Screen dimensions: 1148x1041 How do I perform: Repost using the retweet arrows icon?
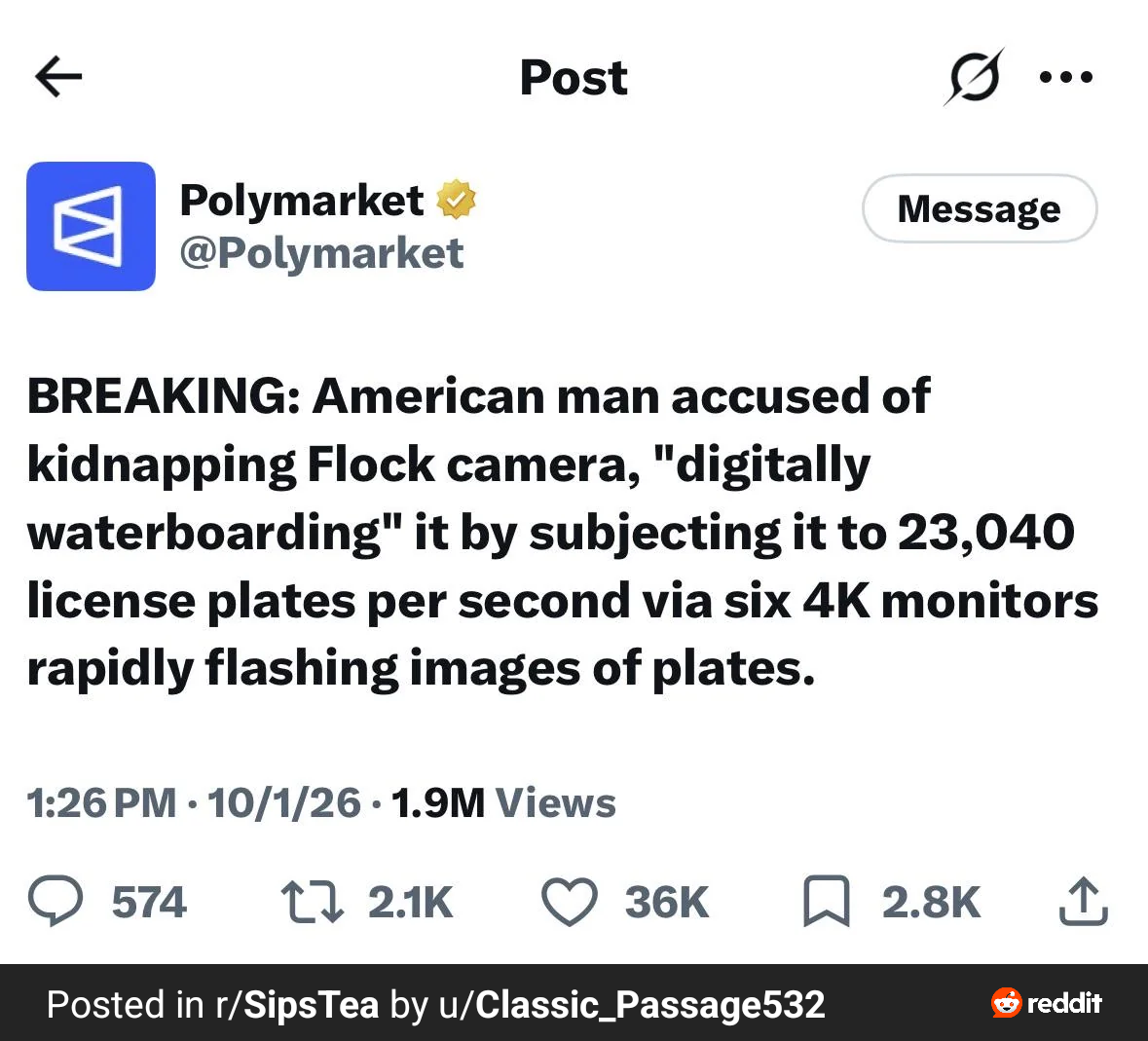[x=313, y=901]
